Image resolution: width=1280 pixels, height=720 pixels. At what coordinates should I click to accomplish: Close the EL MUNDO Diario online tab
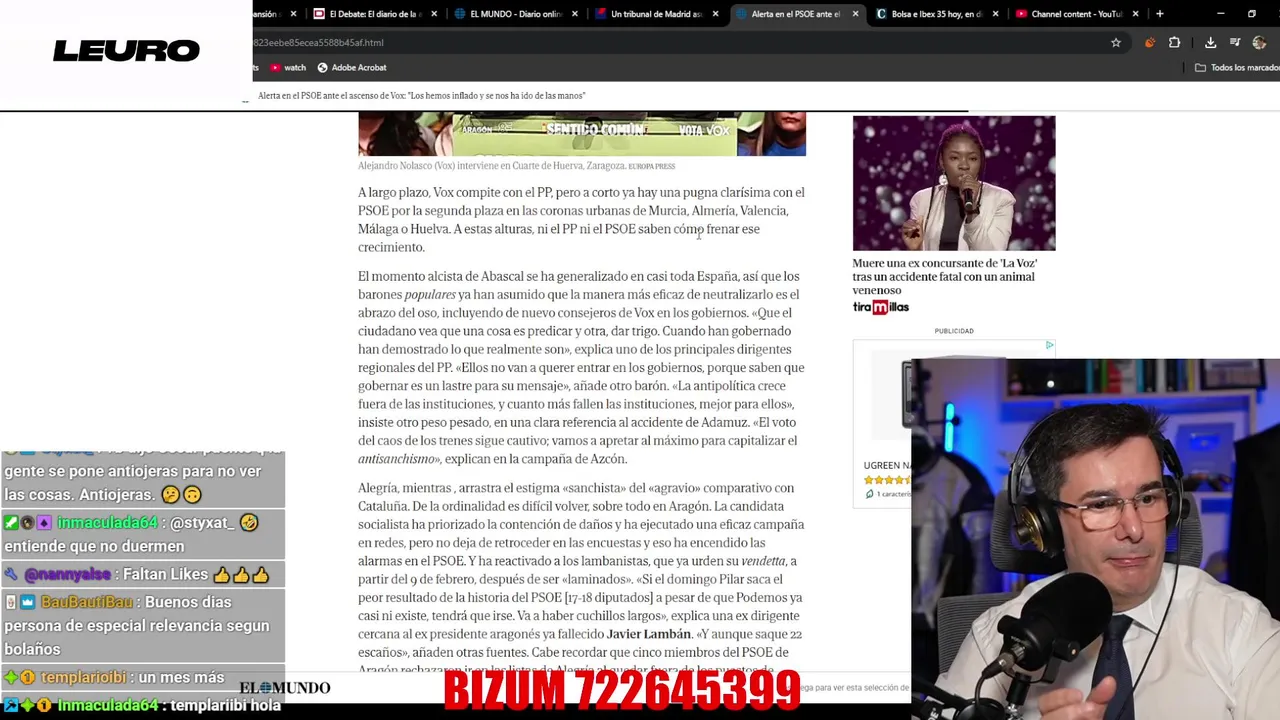click(x=574, y=14)
